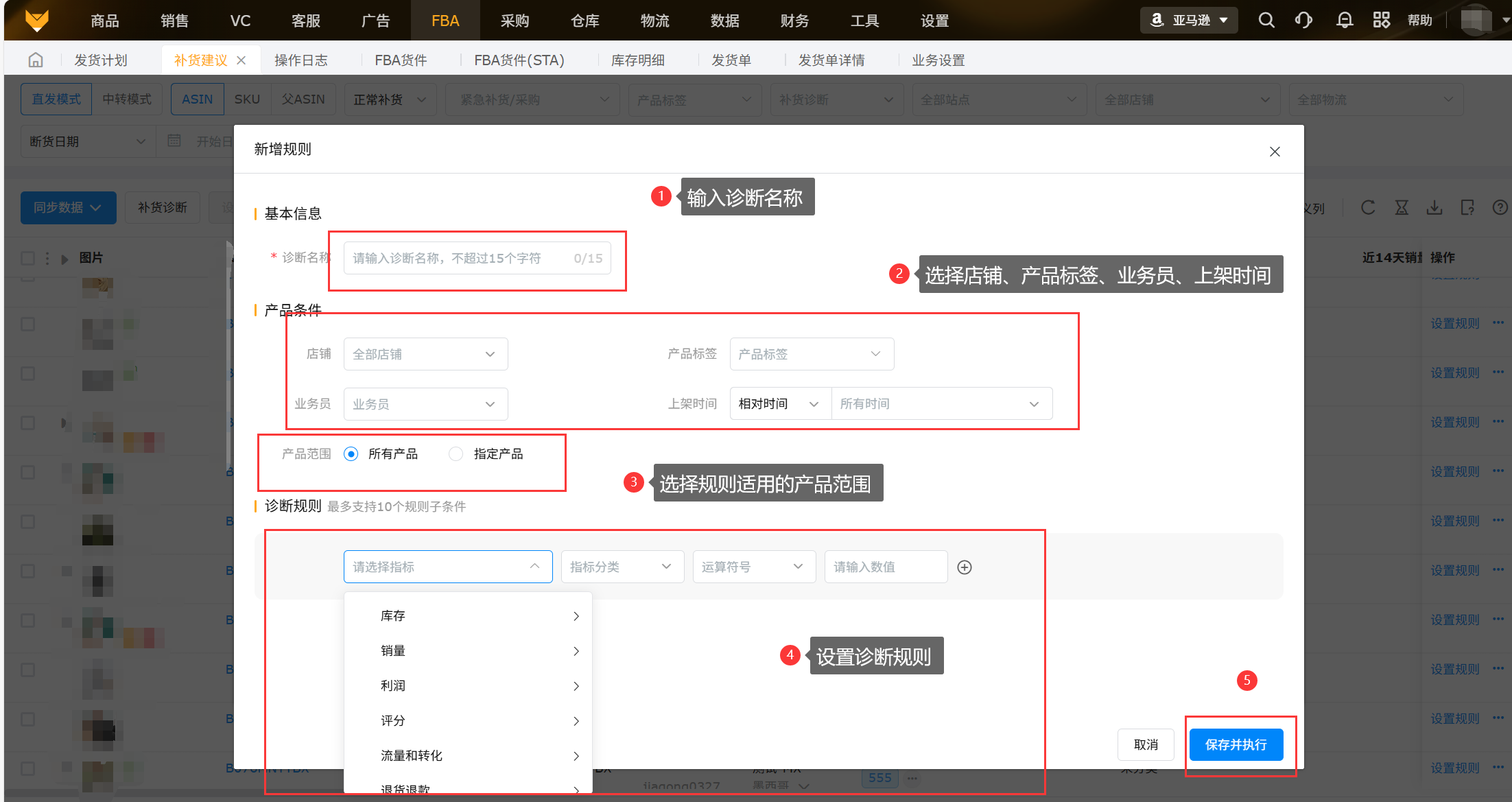The width and height of the screenshot is (1512, 802).
Task: Switch to the 操作日志 tab
Action: (x=300, y=60)
